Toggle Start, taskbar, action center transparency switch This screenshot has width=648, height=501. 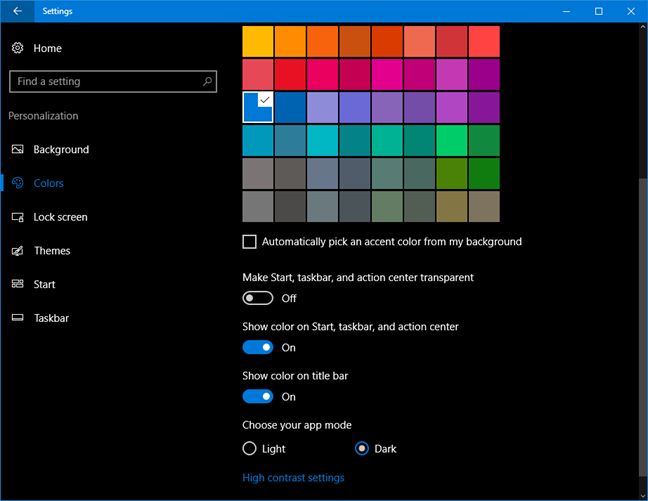[257, 298]
